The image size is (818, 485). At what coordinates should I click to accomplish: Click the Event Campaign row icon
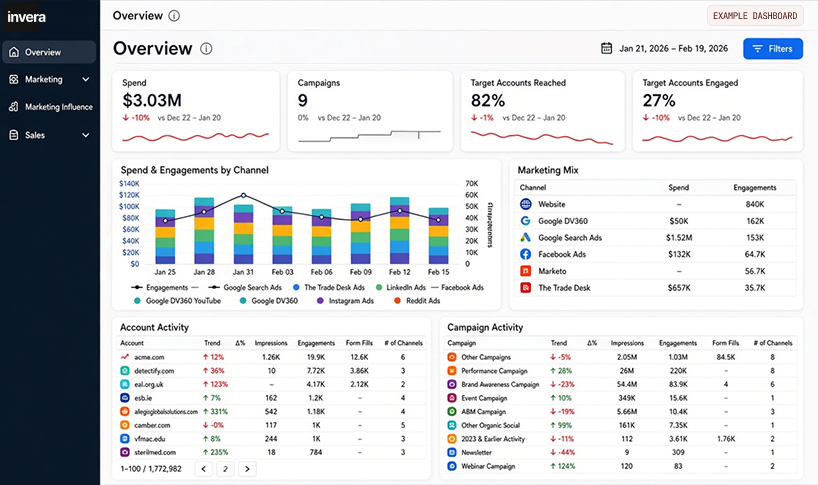coord(452,398)
